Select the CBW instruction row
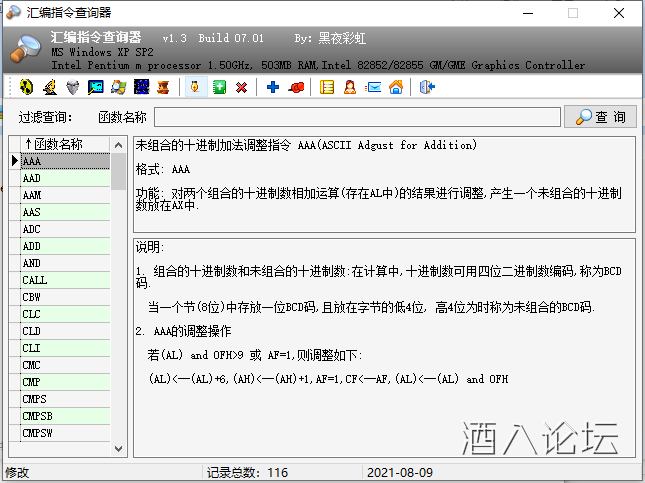Screen dimensions: 645x483 (65, 297)
